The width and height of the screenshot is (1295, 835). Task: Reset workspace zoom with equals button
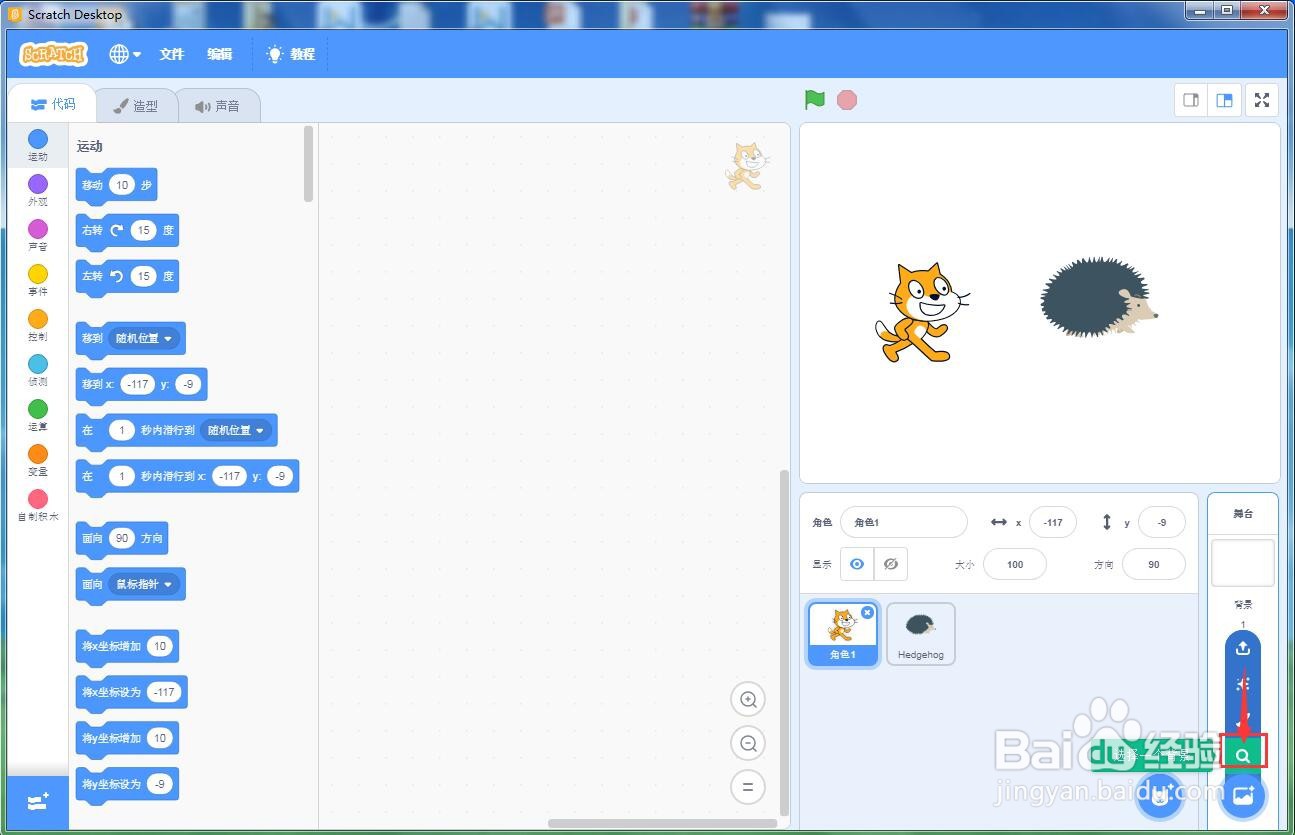click(747, 787)
